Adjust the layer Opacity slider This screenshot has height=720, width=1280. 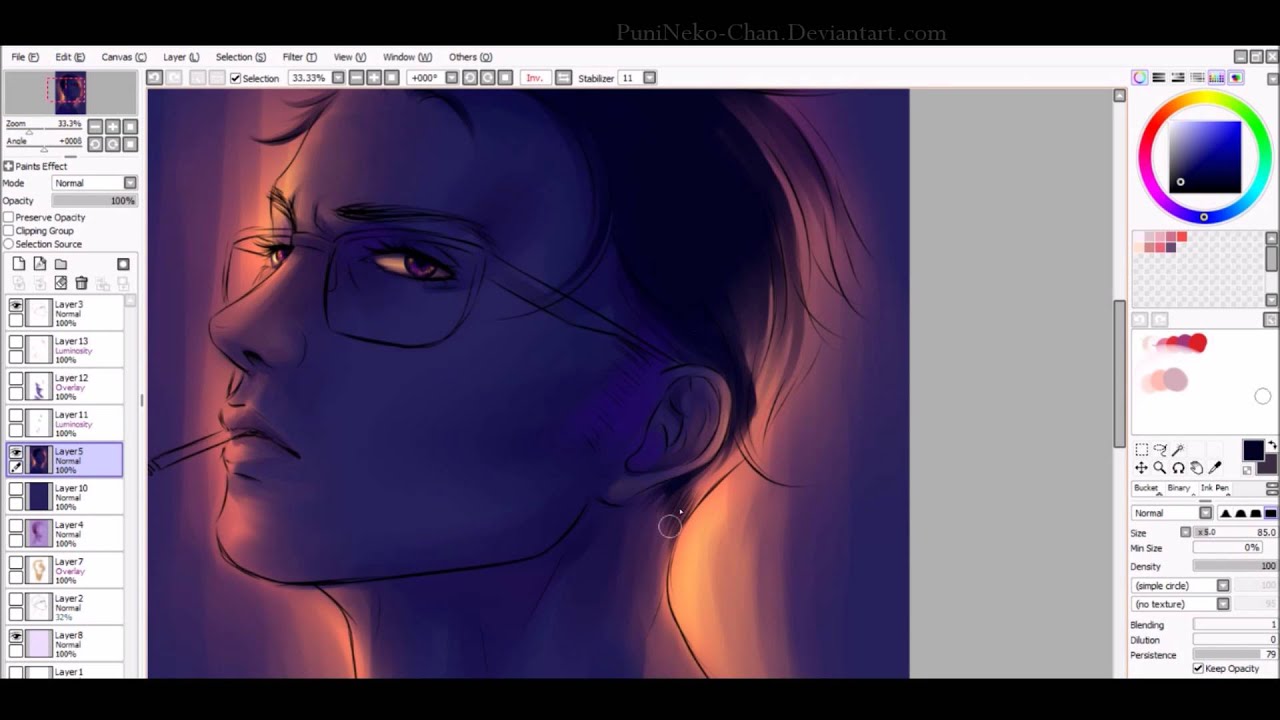click(94, 201)
